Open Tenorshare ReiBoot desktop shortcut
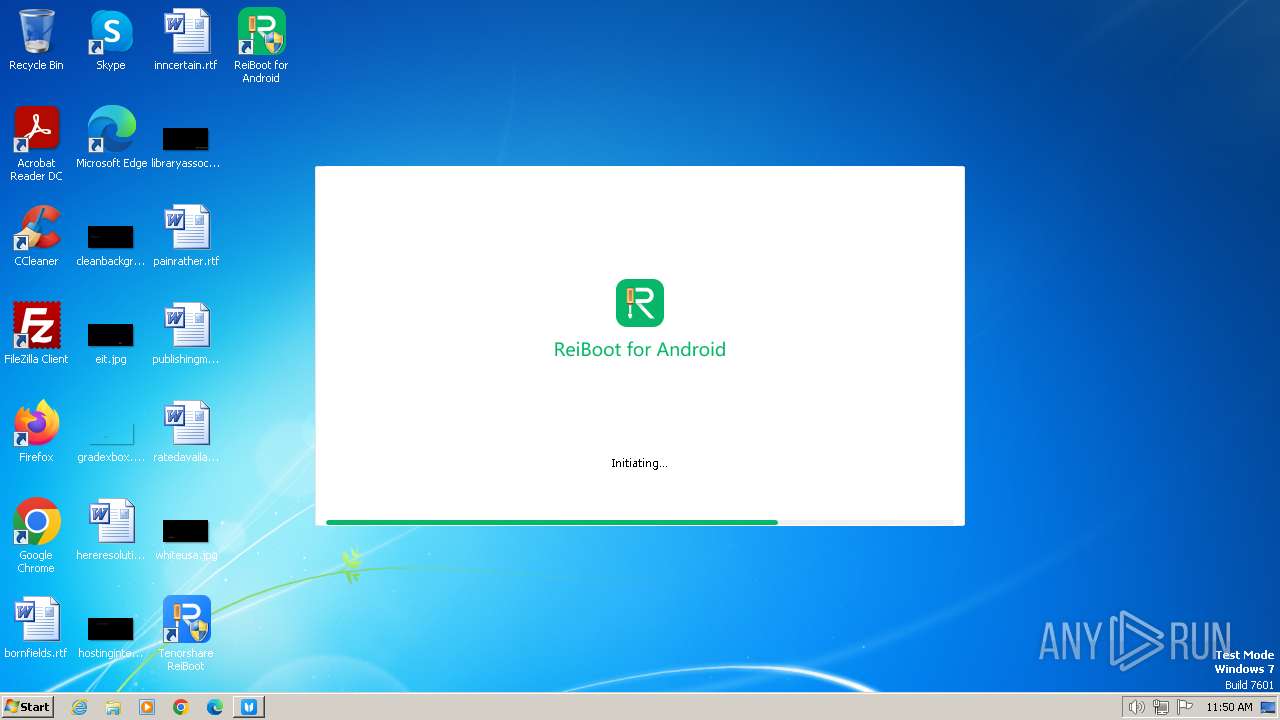The height and width of the screenshot is (720, 1280). click(186, 634)
